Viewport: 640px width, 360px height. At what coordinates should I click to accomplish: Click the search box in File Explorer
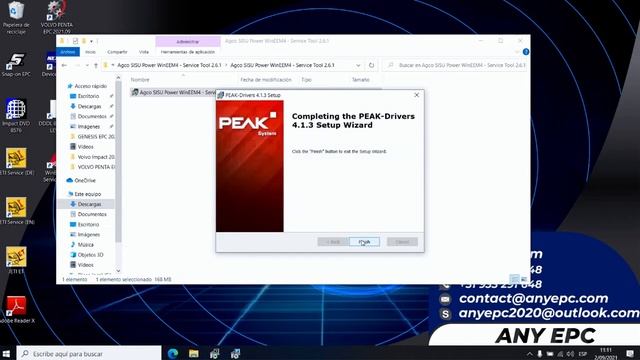click(455, 65)
